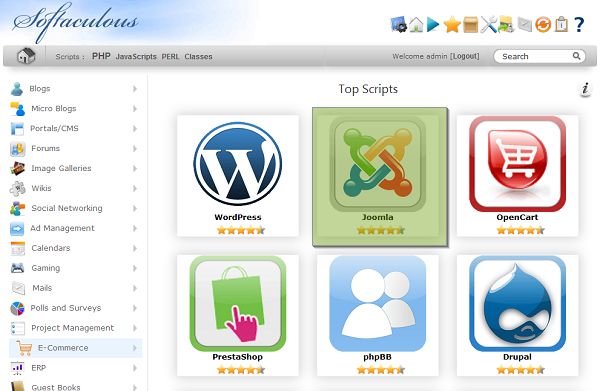Click the Calendars category icon

tap(18, 248)
